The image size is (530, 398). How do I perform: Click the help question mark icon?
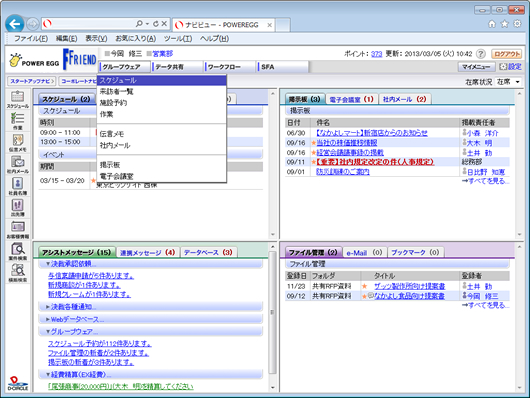pos(481,54)
